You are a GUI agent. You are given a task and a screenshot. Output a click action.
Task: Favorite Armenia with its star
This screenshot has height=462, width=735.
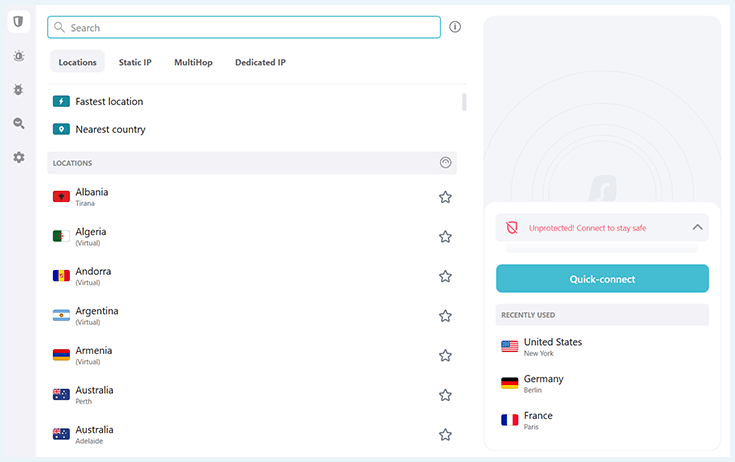click(x=445, y=356)
